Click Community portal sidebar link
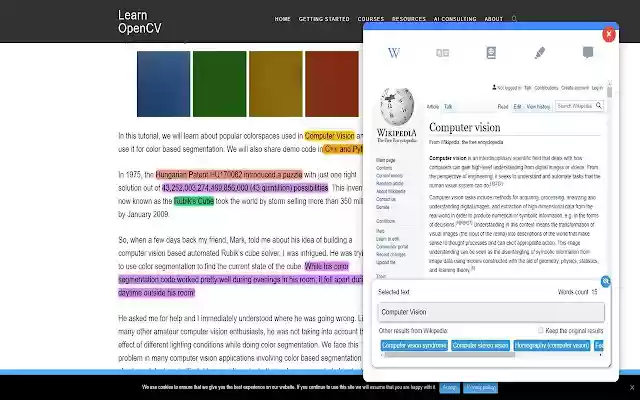Viewport: 640px width, 400px height. 392,247
